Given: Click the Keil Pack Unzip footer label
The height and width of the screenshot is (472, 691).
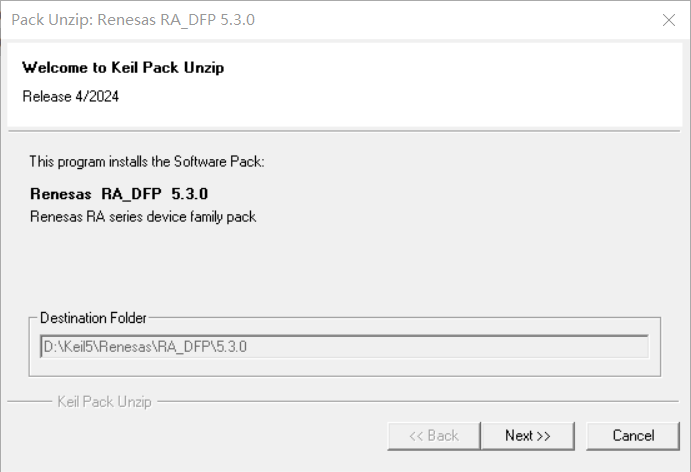Looking at the screenshot, I should tap(104, 402).
